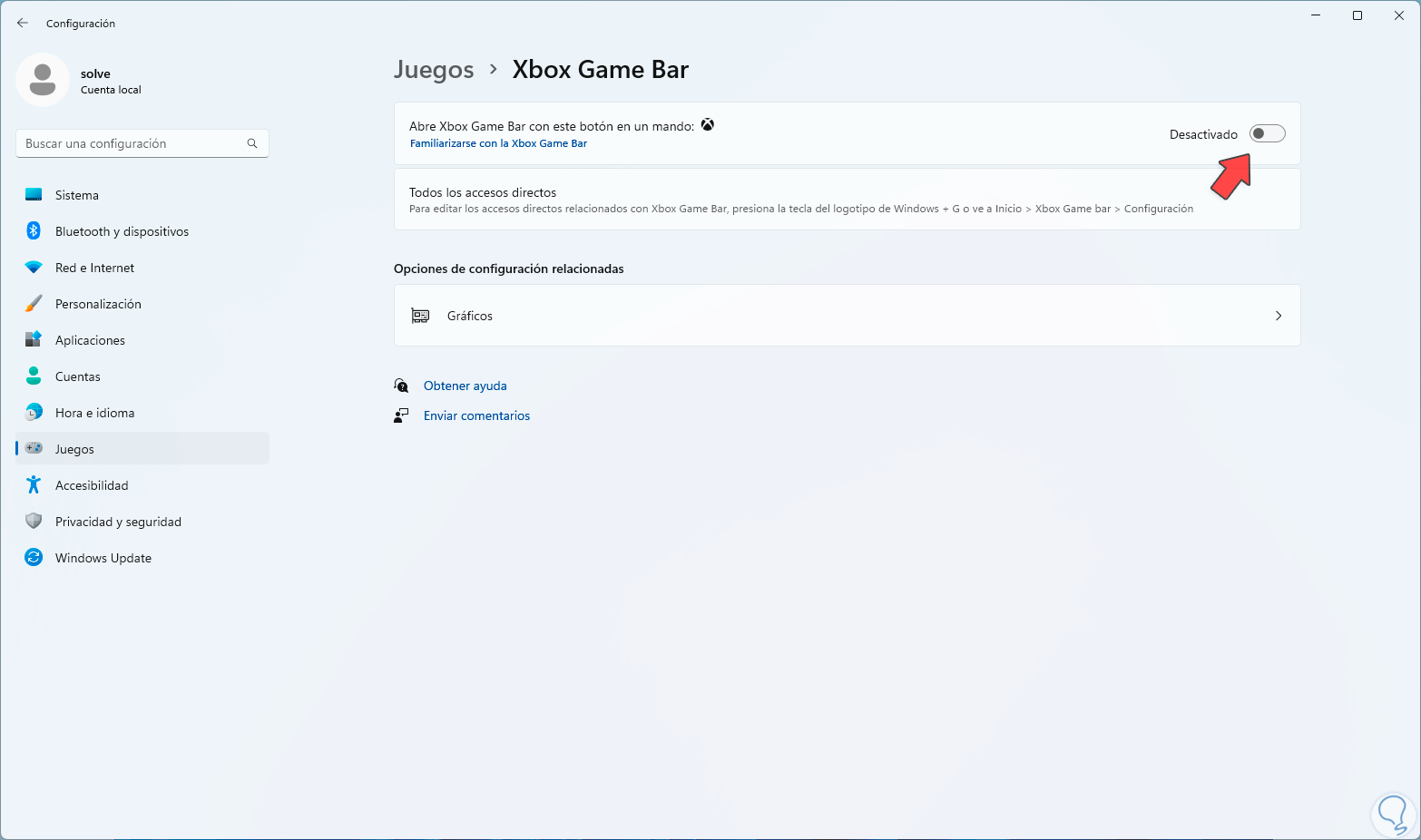The width and height of the screenshot is (1421, 840).
Task: Close the Configuración window
Action: 1399,15
